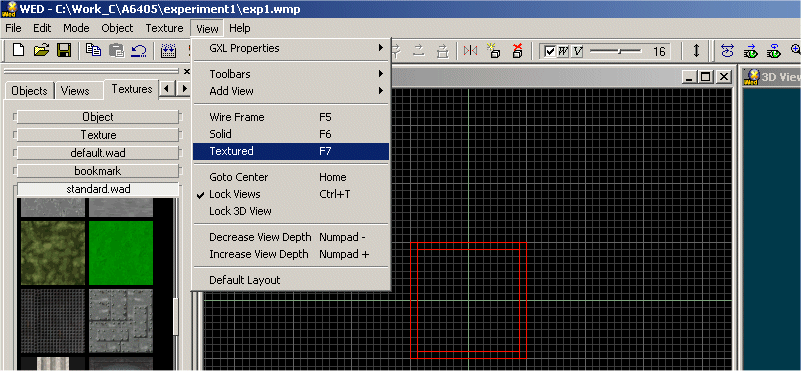This screenshot has height=371, width=801.
Task: Expand GXL Properties submenu
Action: pyautogui.click(x=291, y=48)
